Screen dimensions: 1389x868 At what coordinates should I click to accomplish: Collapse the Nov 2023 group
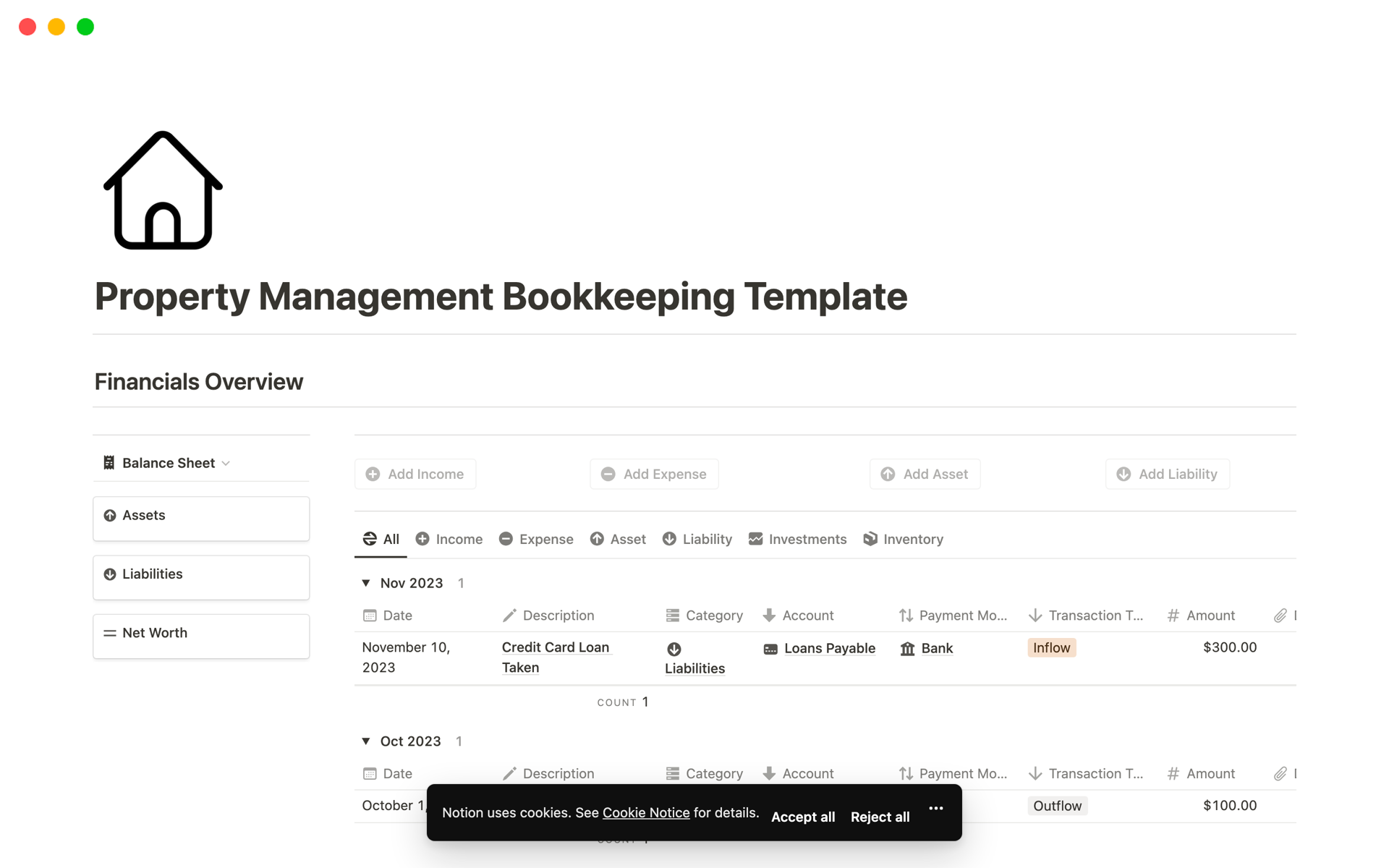click(x=366, y=582)
